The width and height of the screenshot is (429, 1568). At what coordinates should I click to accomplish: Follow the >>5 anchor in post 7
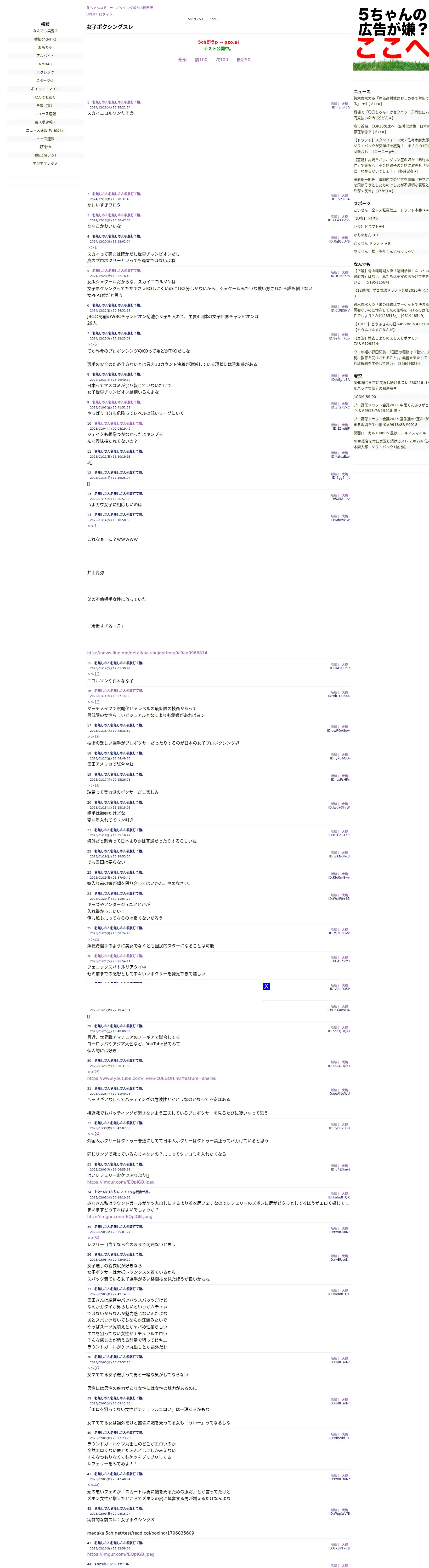coord(92,344)
